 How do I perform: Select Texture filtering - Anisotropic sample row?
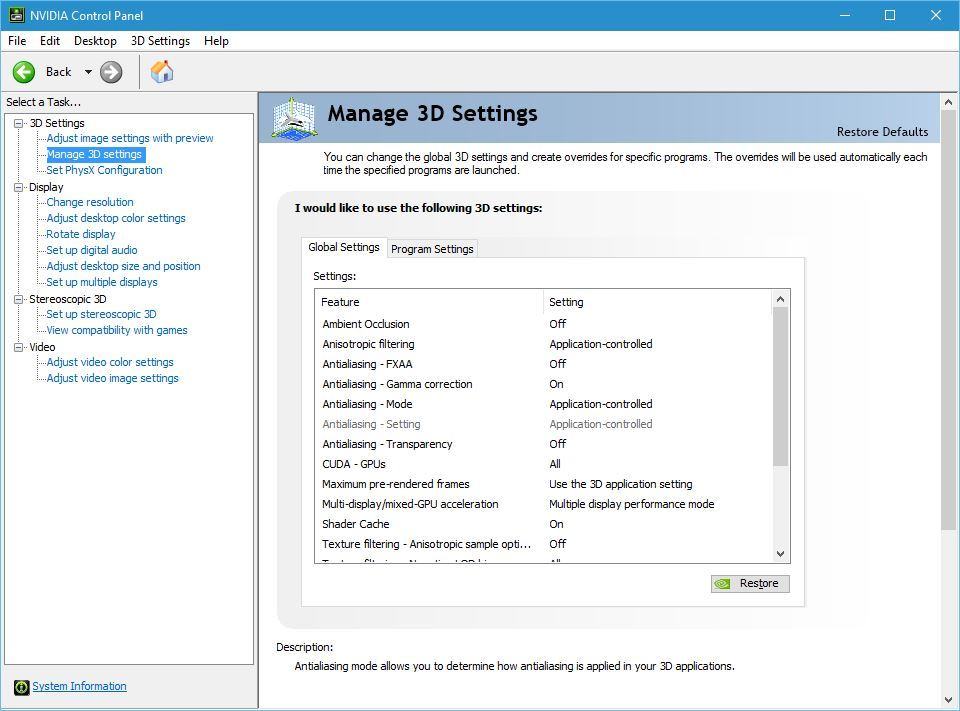click(x=544, y=544)
